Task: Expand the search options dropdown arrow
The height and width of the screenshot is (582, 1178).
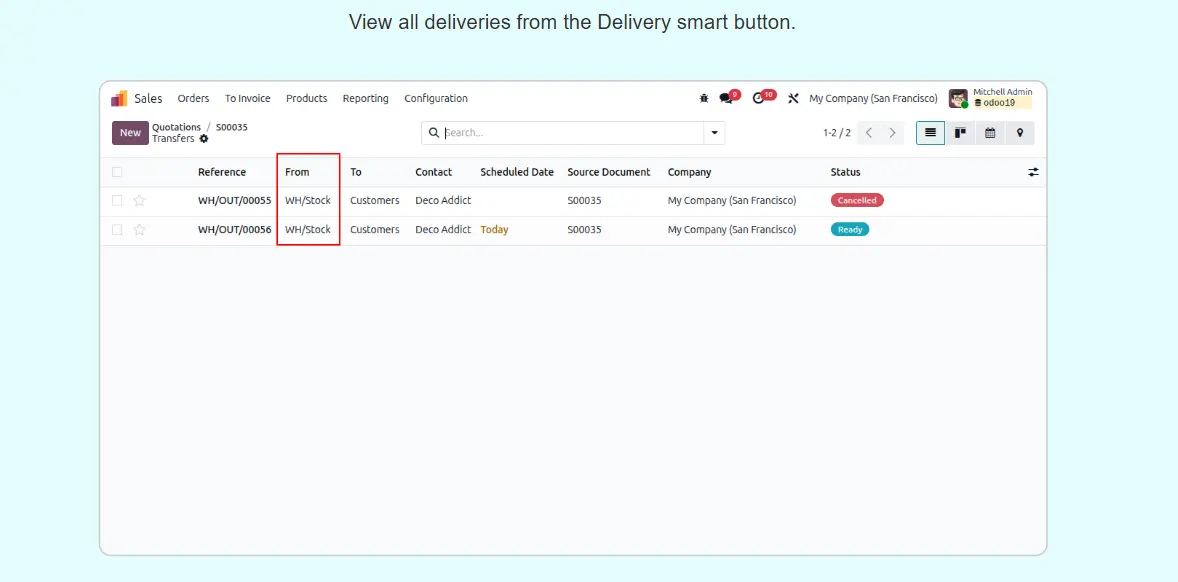Action: coord(714,133)
